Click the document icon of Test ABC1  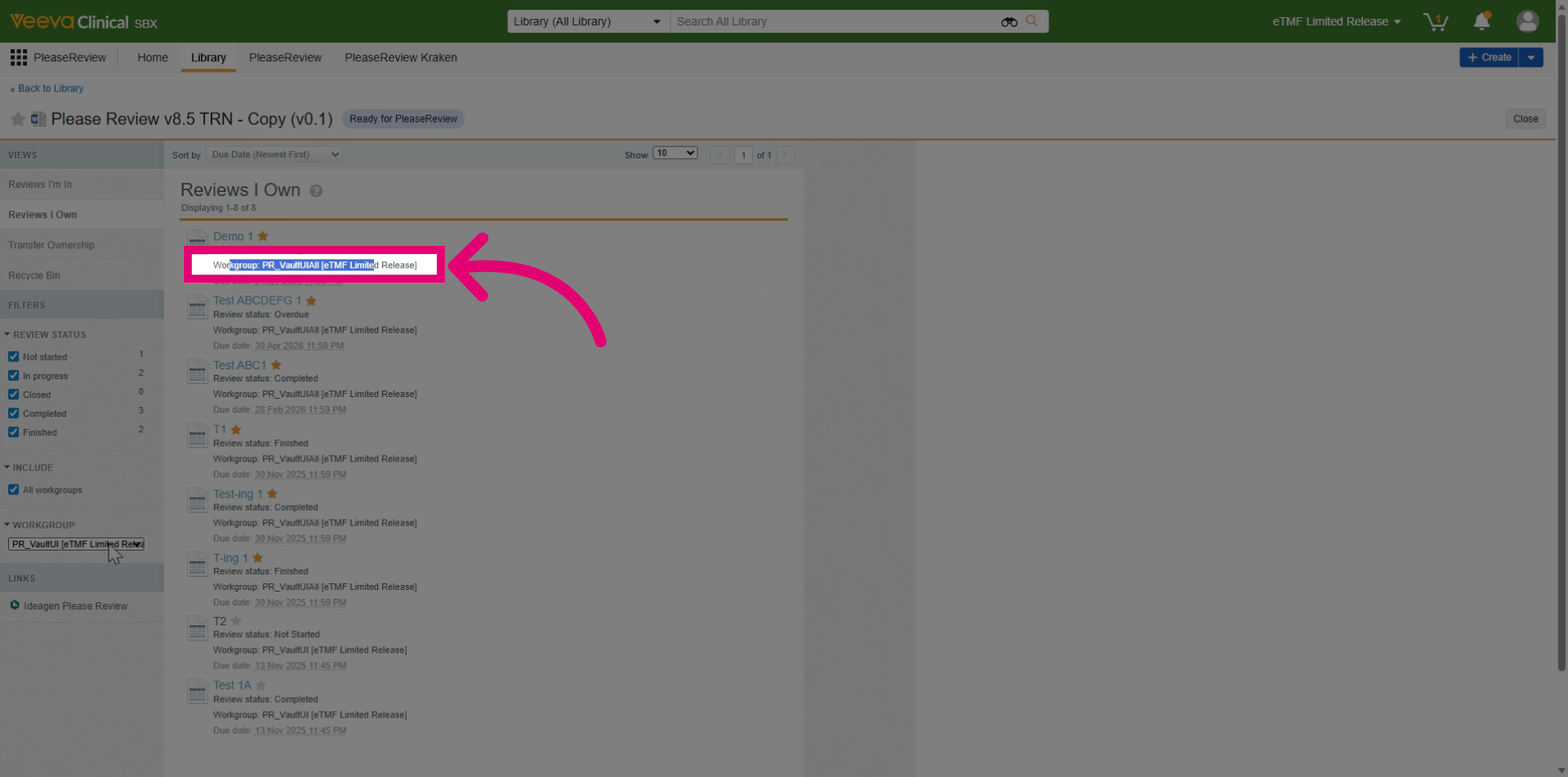tap(198, 371)
